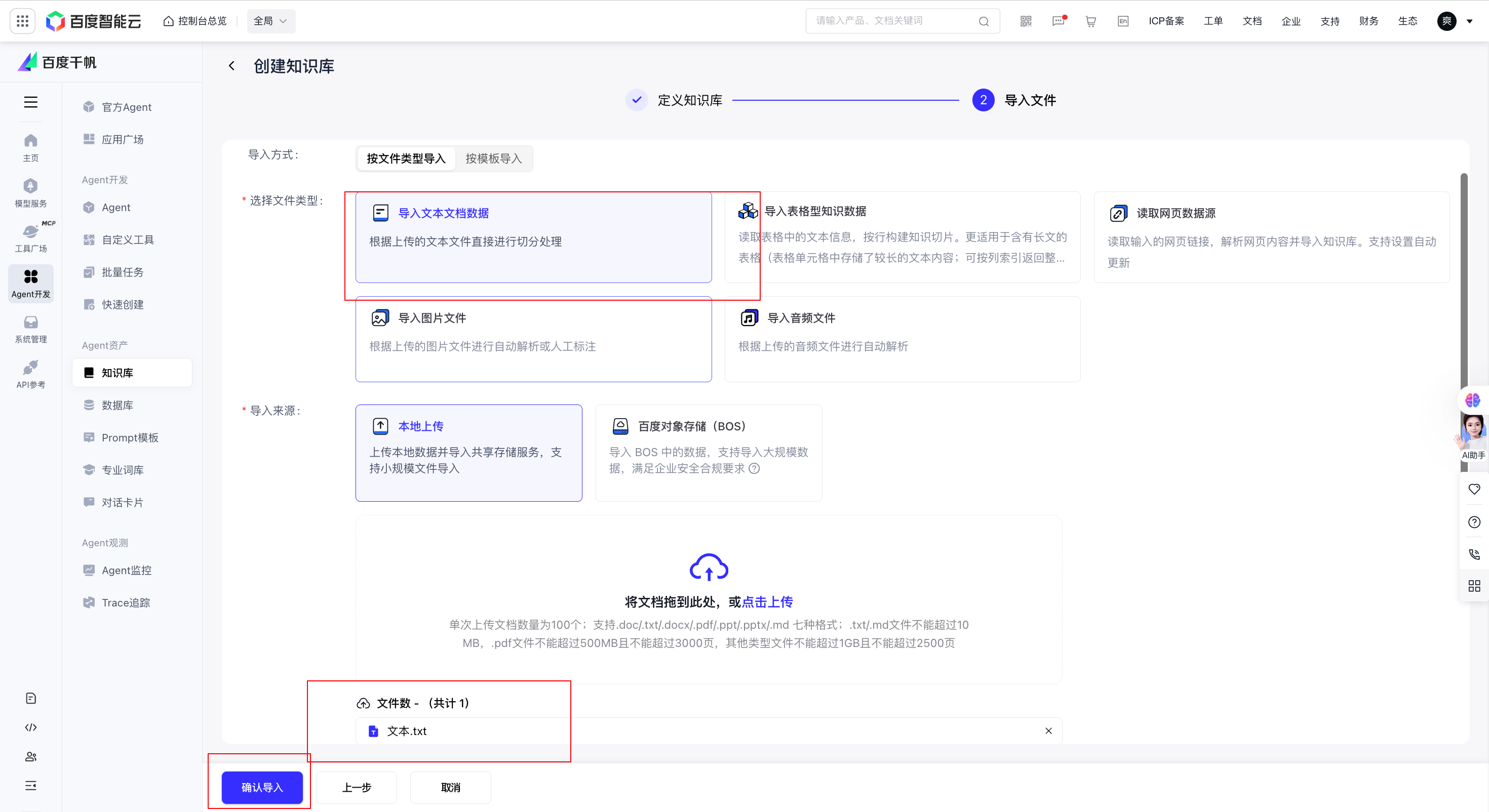Open the messages notification icon
This screenshot has width=1489, height=812.
point(1059,21)
